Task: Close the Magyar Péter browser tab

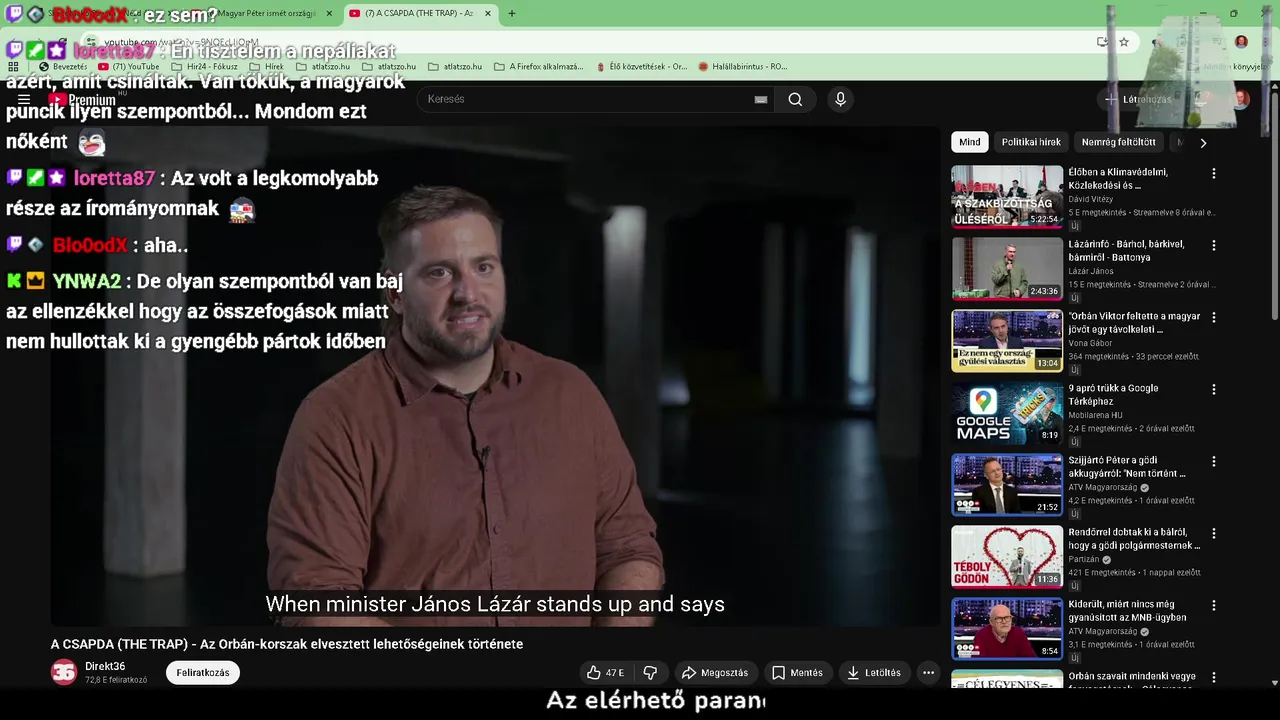Action: 329,13
